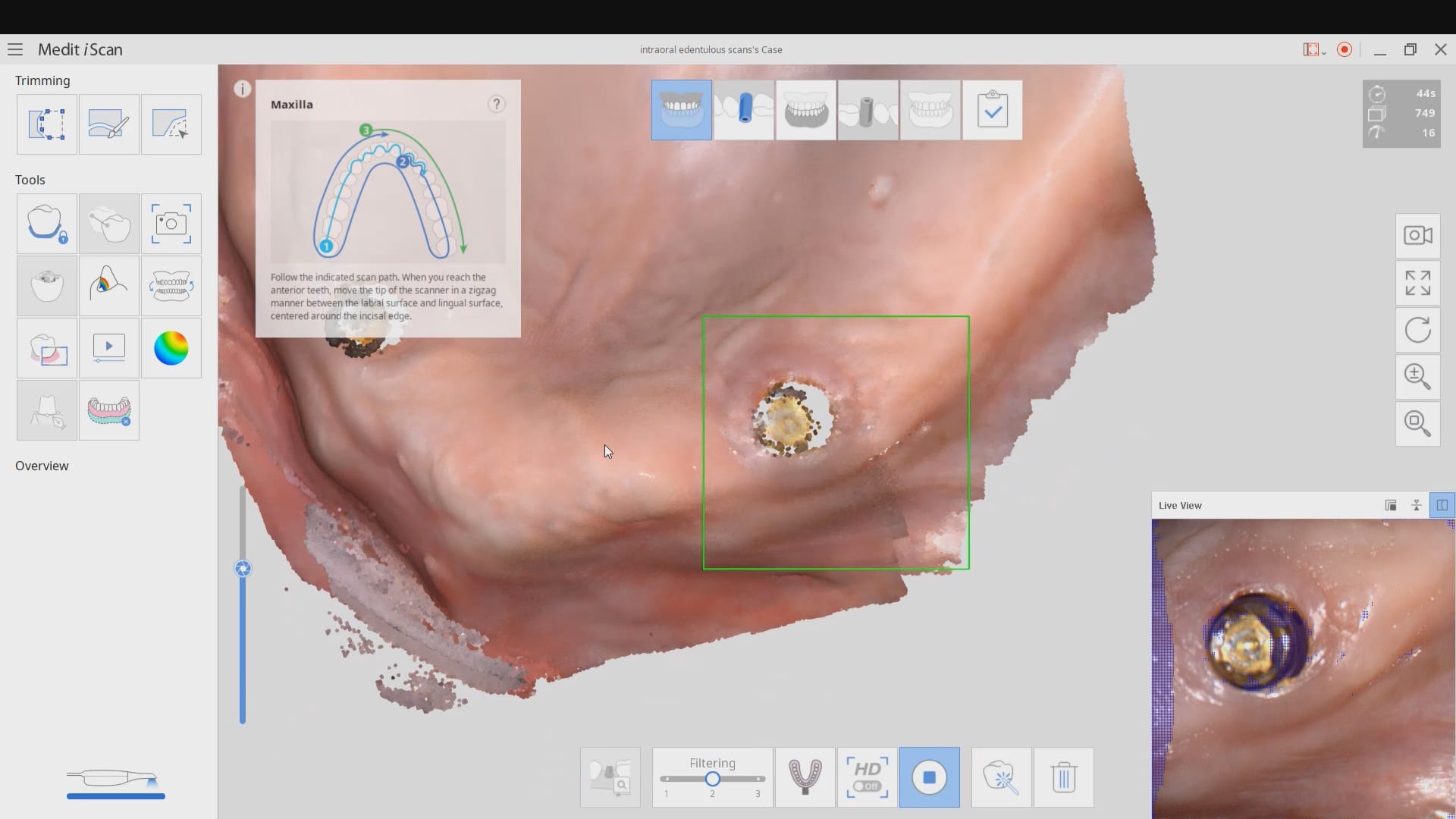Click the case title text
Screen dimensions: 1456x819
[x=711, y=50]
